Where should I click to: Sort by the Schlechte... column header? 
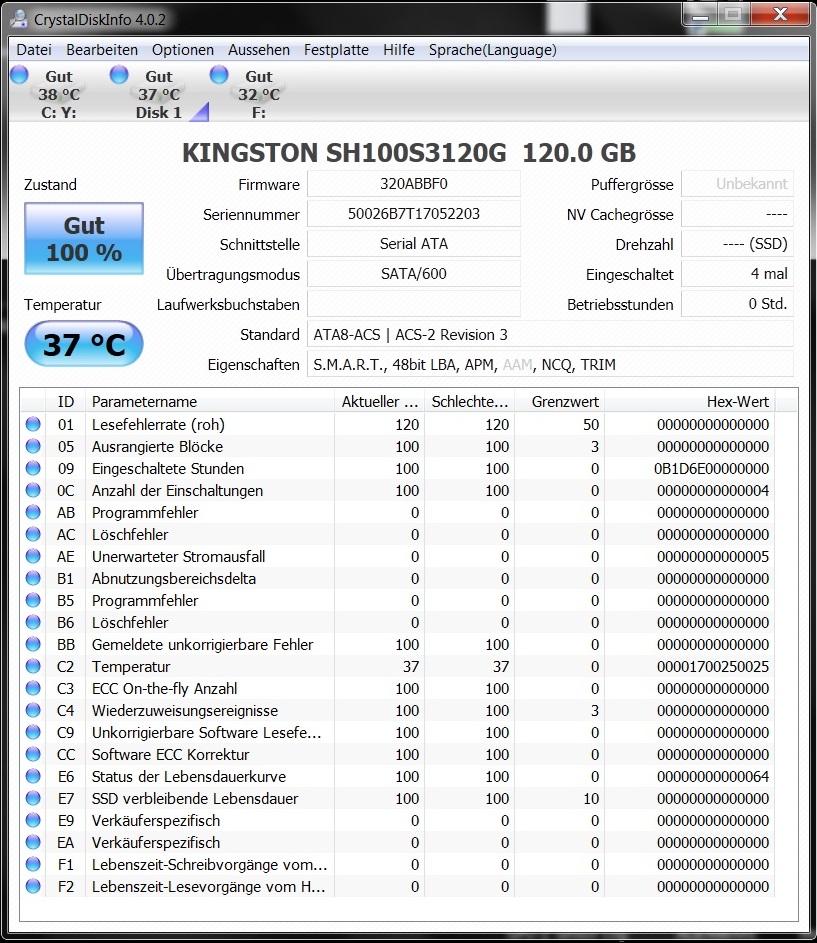point(469,401)
